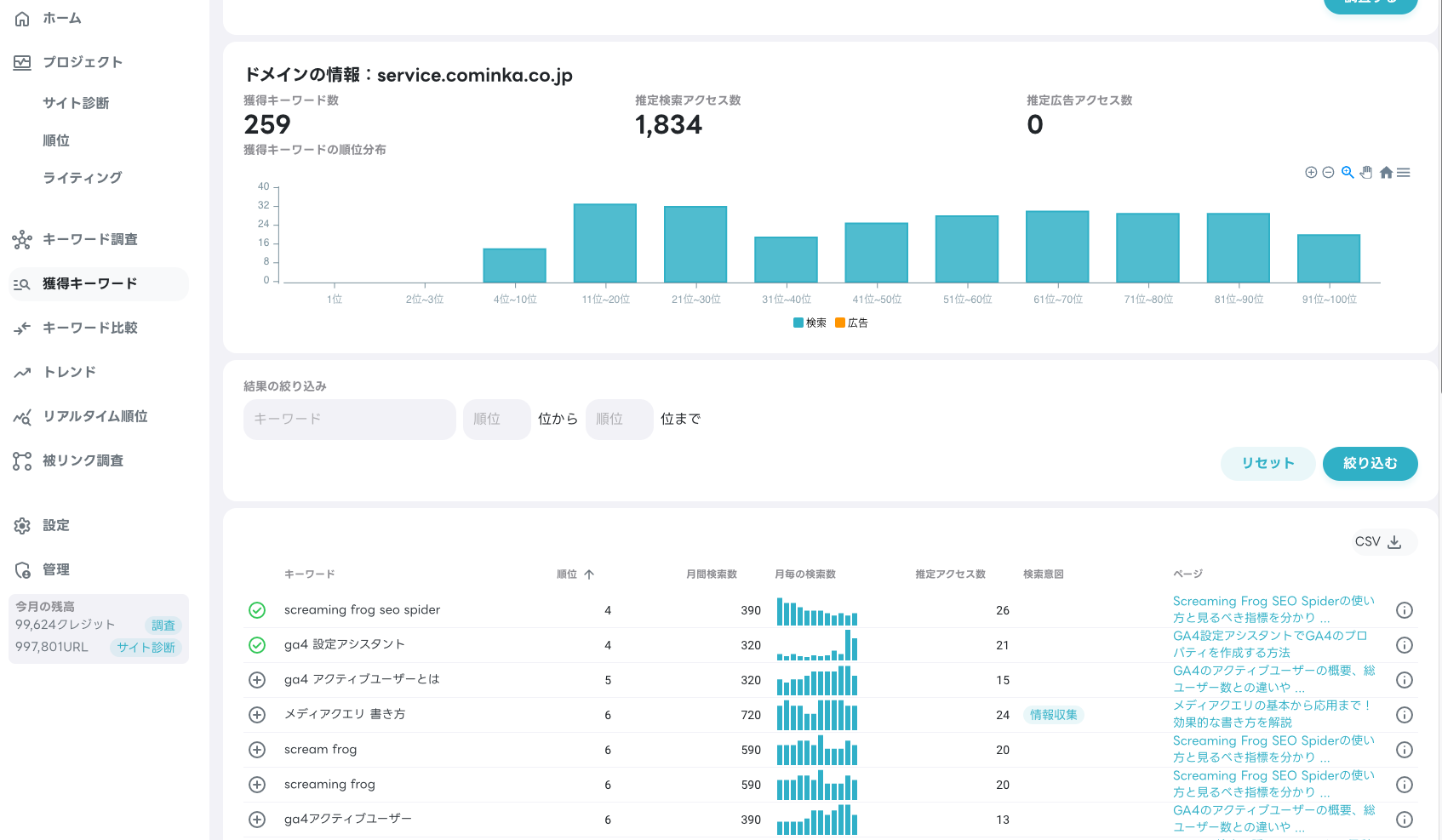Click the 91位~100位 bar in chart
This screenshot has width=1442, height=840.
pyautogui.click(x=1329, y=259)
